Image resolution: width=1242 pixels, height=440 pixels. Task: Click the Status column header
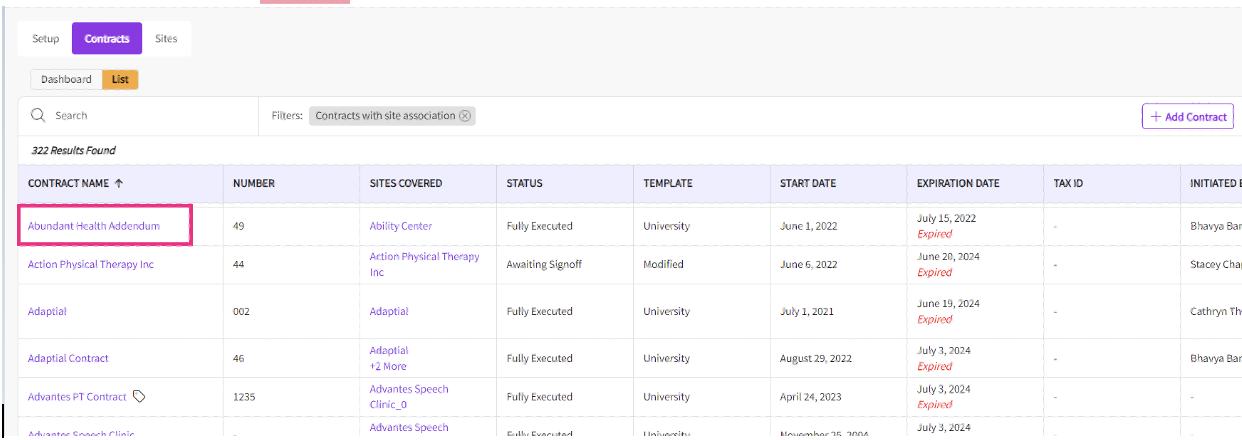coord(525,184)
